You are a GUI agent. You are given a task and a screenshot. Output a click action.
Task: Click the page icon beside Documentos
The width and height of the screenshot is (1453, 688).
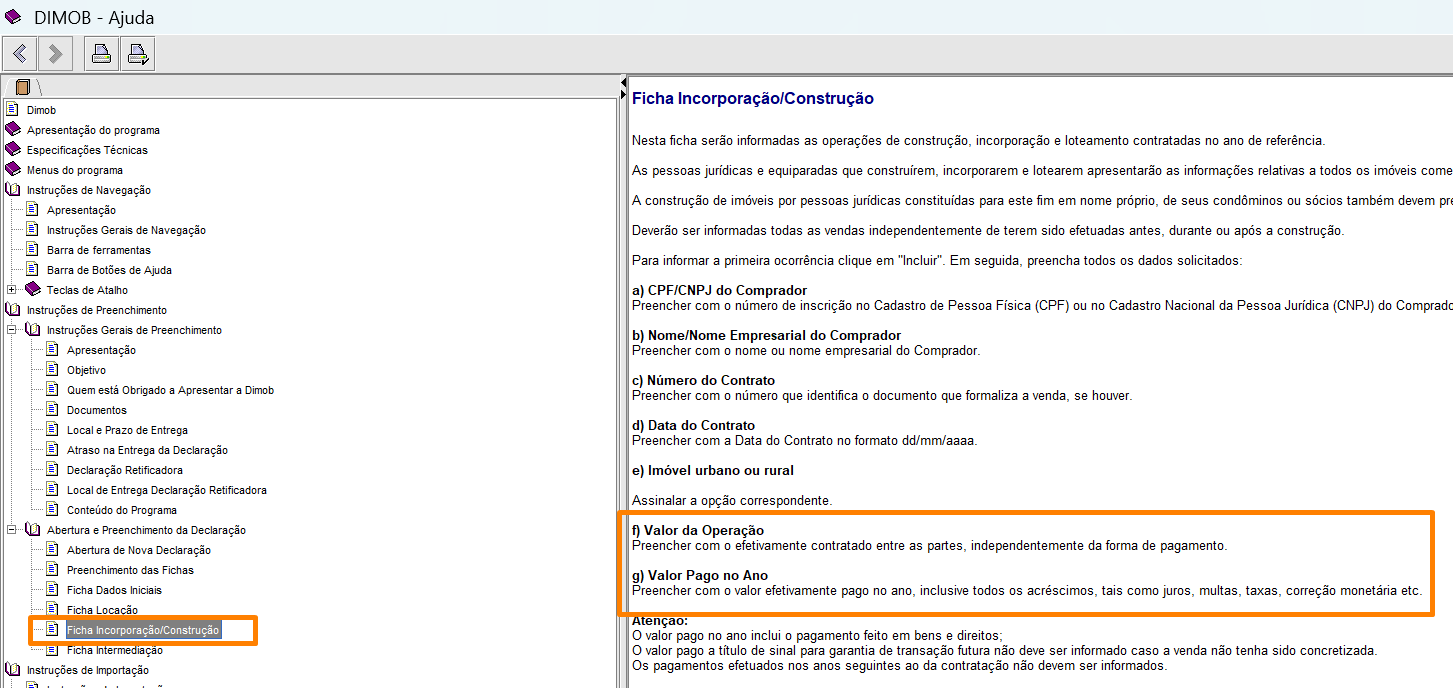(52, 410)
